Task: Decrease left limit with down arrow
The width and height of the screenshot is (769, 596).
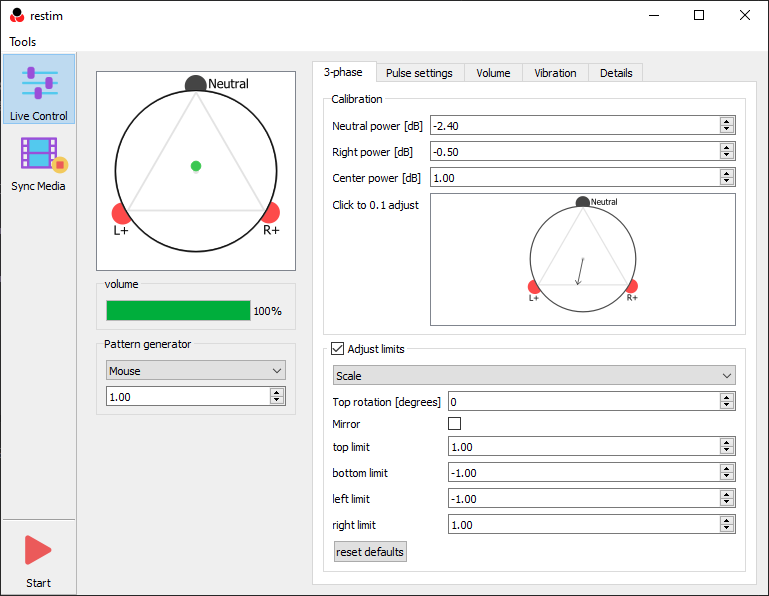Action: pyautogui.click(x=727, y=503)
